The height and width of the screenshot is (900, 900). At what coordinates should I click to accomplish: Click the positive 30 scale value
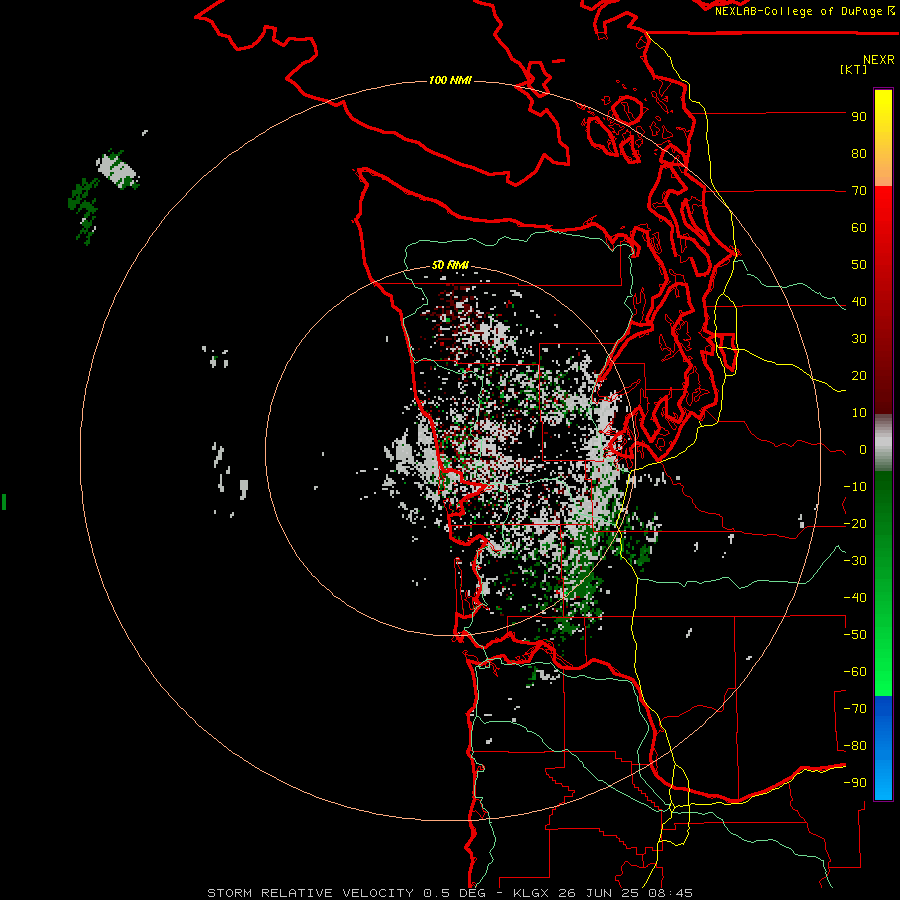tap(859, 339)
